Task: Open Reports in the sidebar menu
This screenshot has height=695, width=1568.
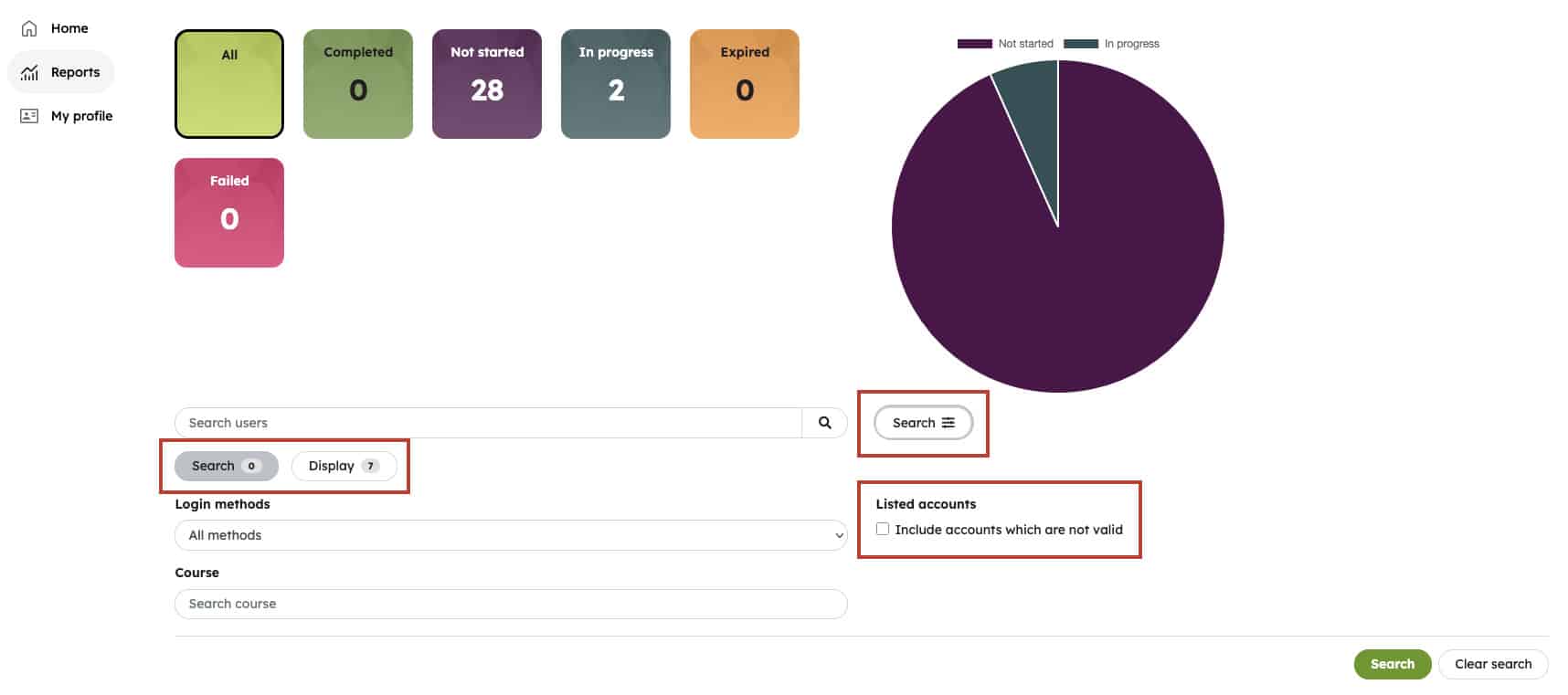Action: pyautogui.click(x=60, y=72)
